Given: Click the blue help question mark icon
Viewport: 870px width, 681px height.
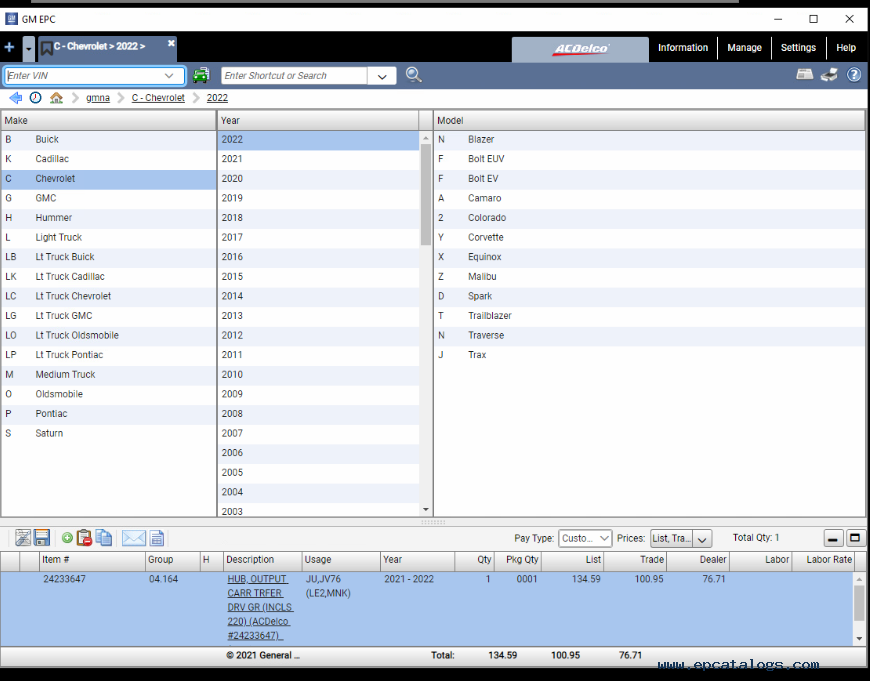Looking at the screenshot, I should coord(854,75).
